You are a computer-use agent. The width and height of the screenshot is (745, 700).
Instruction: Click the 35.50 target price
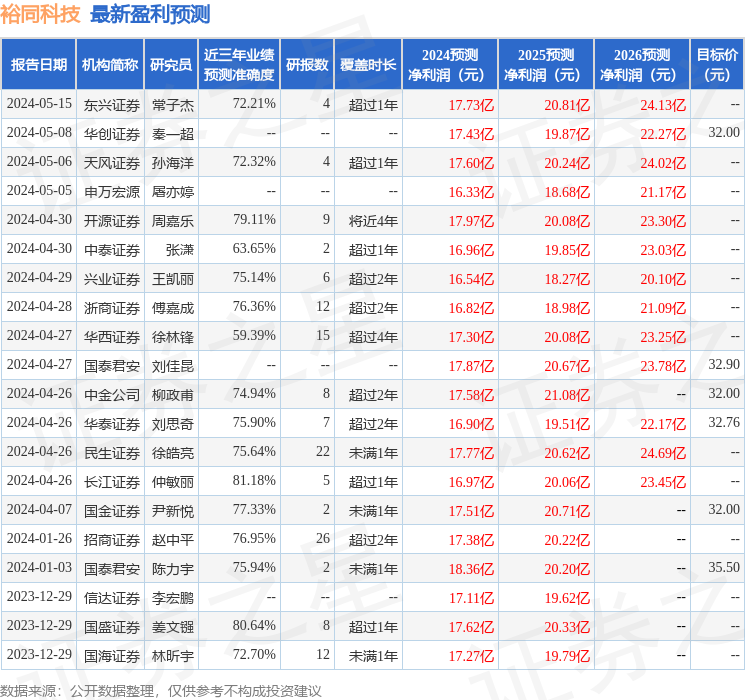pyautogui.click(x=724, y=567)
